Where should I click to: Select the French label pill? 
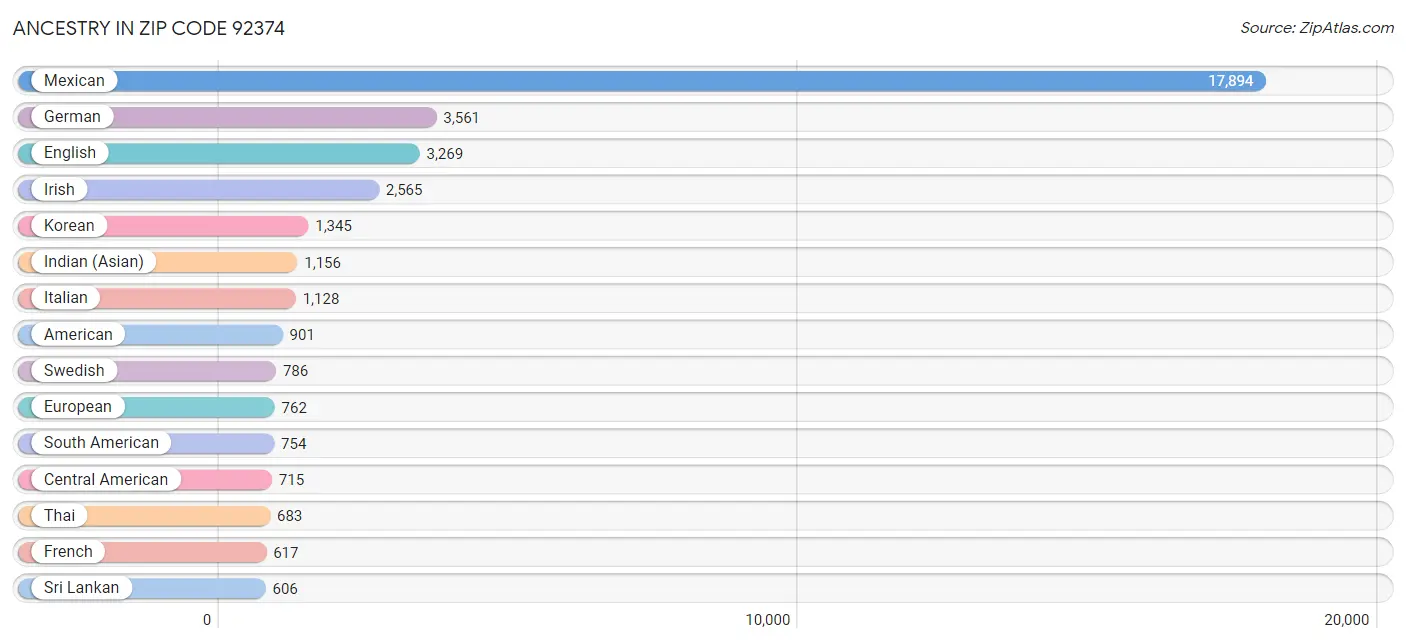68,552
